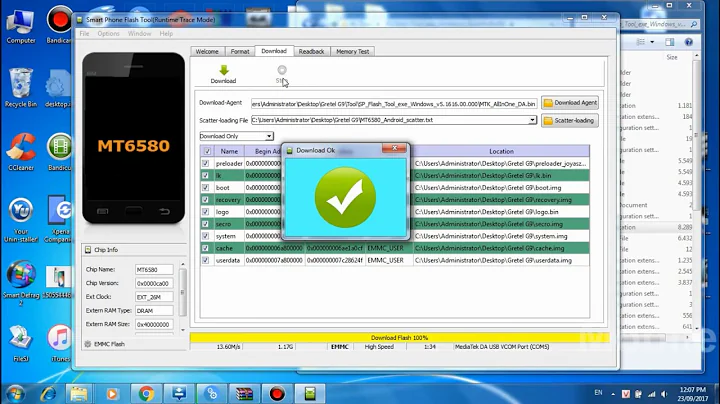Screen dimensions: 720x404
Task: Uncheck the secro partition checkbox
Action: (x=205, y=224)
